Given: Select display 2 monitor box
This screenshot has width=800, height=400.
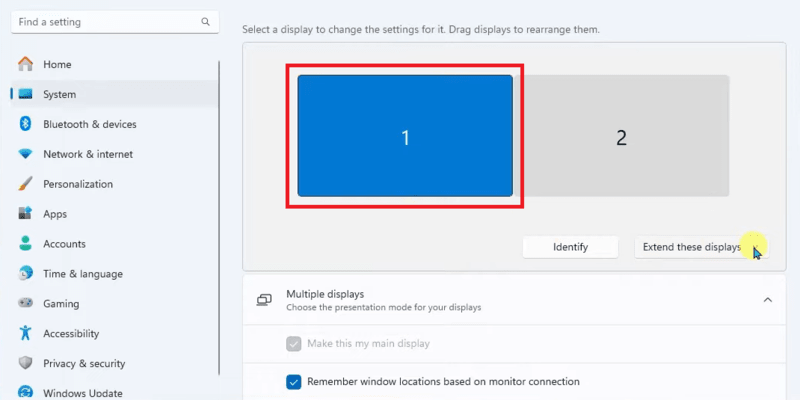Looking at the screenshot, I should tap(621, 137).
